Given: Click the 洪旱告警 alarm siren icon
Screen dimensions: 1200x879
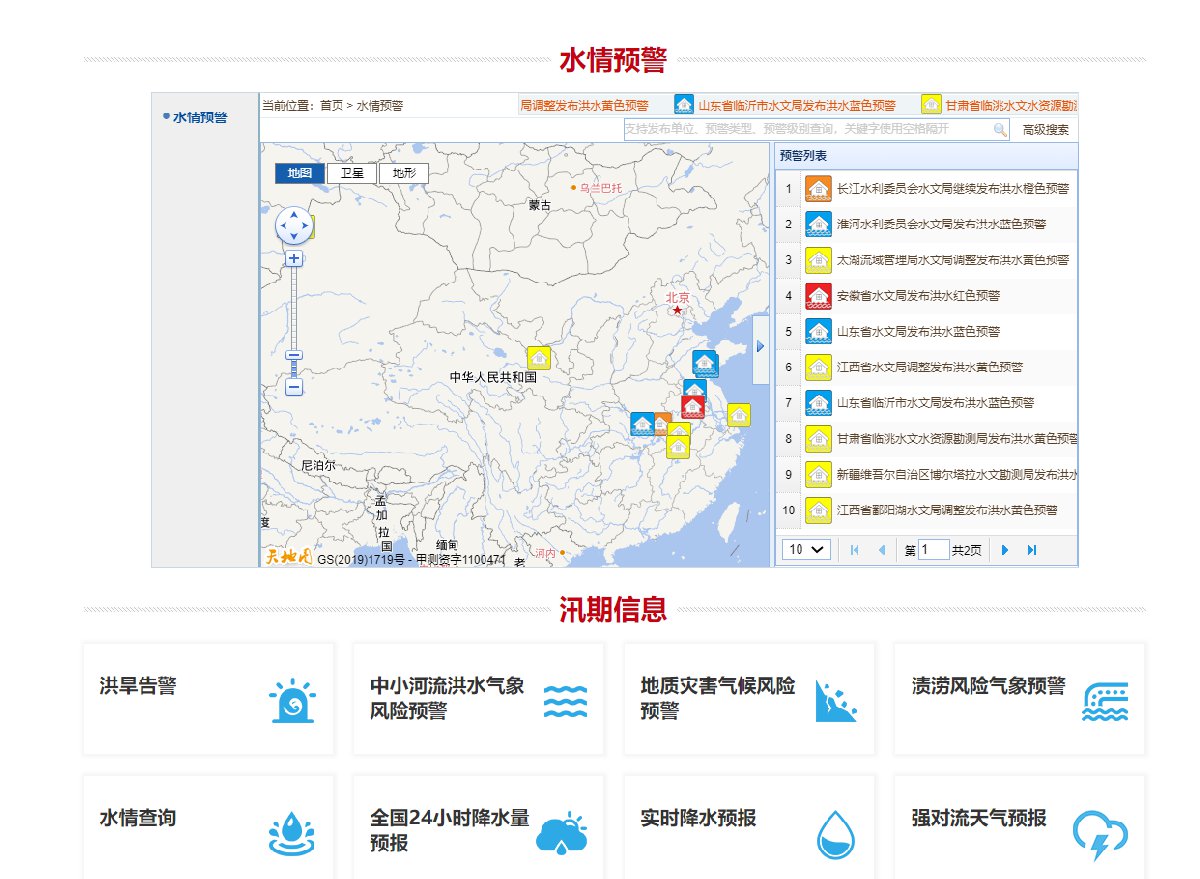Looking at the screenshot, I should [x=293, y=700].
